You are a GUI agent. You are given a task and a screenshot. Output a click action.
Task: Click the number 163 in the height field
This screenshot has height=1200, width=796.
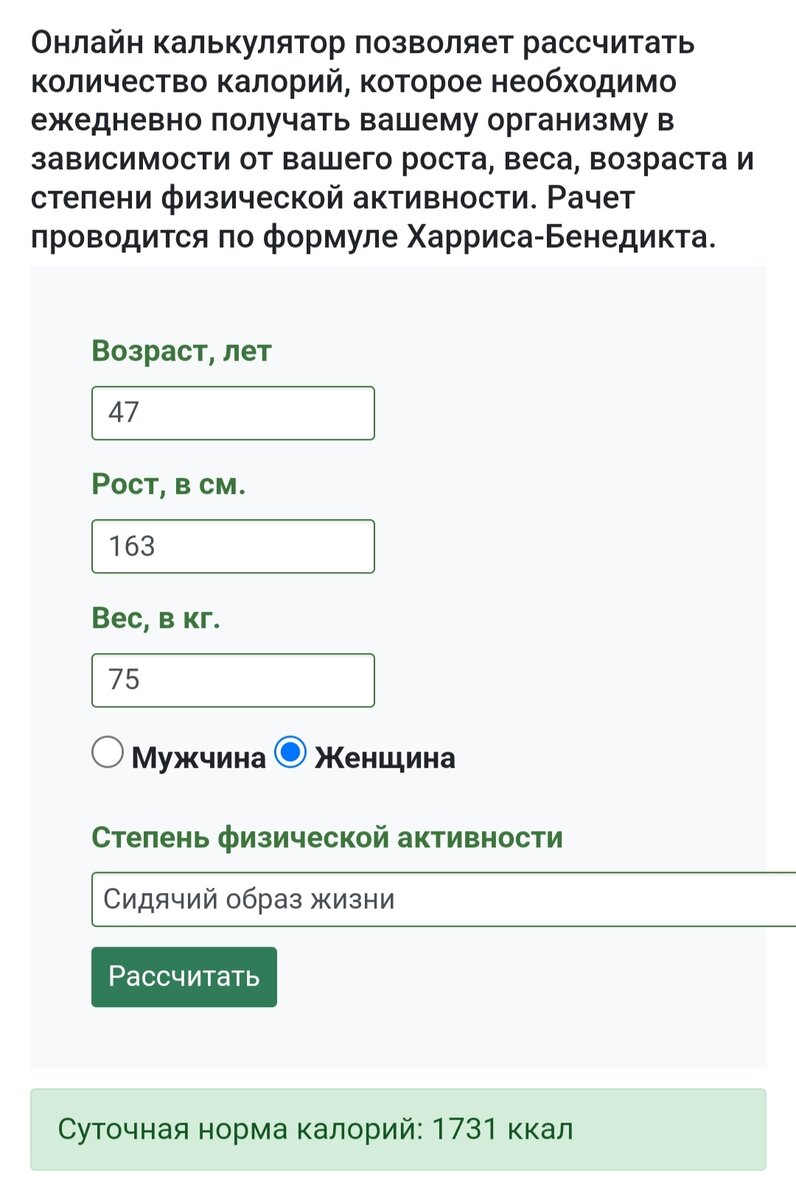(132, 546)
